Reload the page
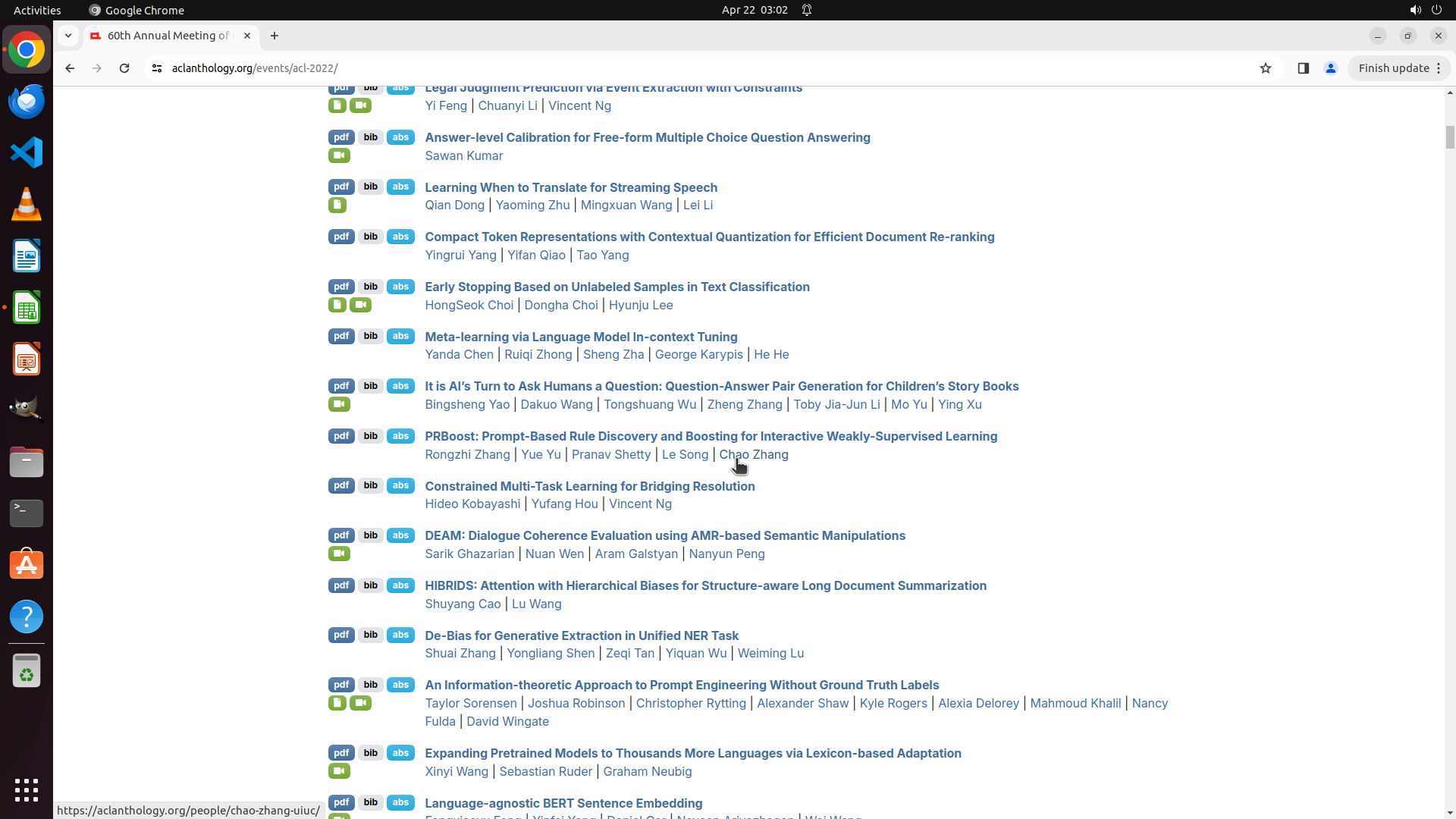The width and height of the screenshot is (1456, 819). point(124,68)
